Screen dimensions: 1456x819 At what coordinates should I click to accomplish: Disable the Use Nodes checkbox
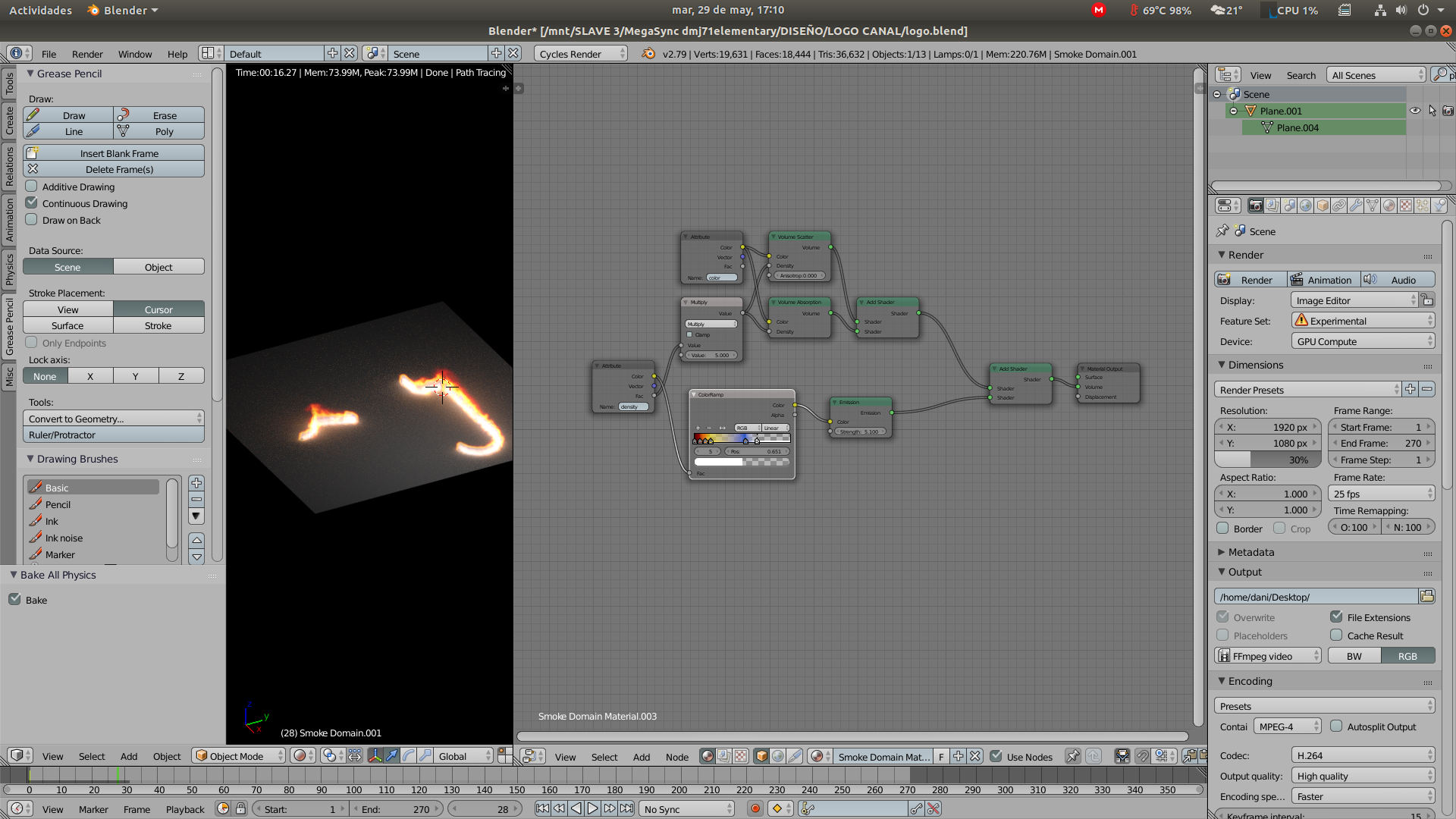pyautogui.click(x=996, y=756)
